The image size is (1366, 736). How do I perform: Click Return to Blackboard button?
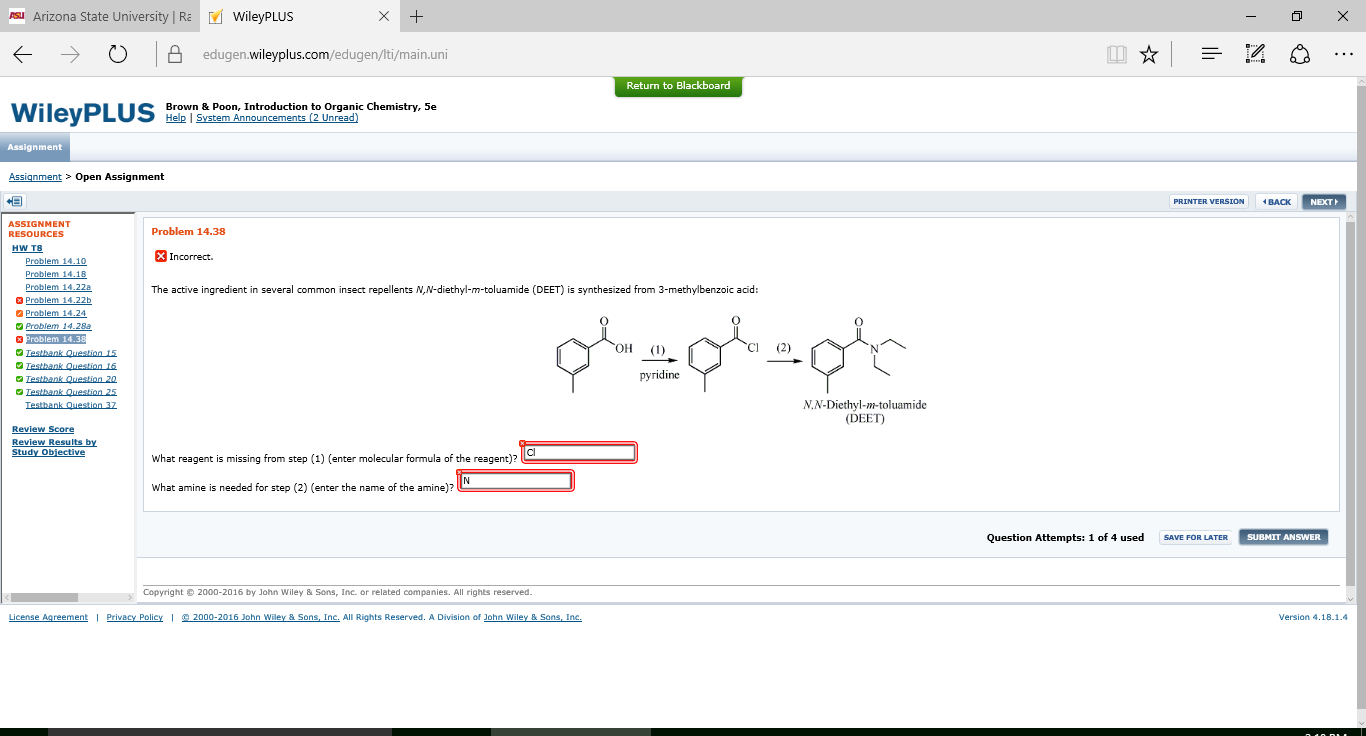[x=678, y=86]
